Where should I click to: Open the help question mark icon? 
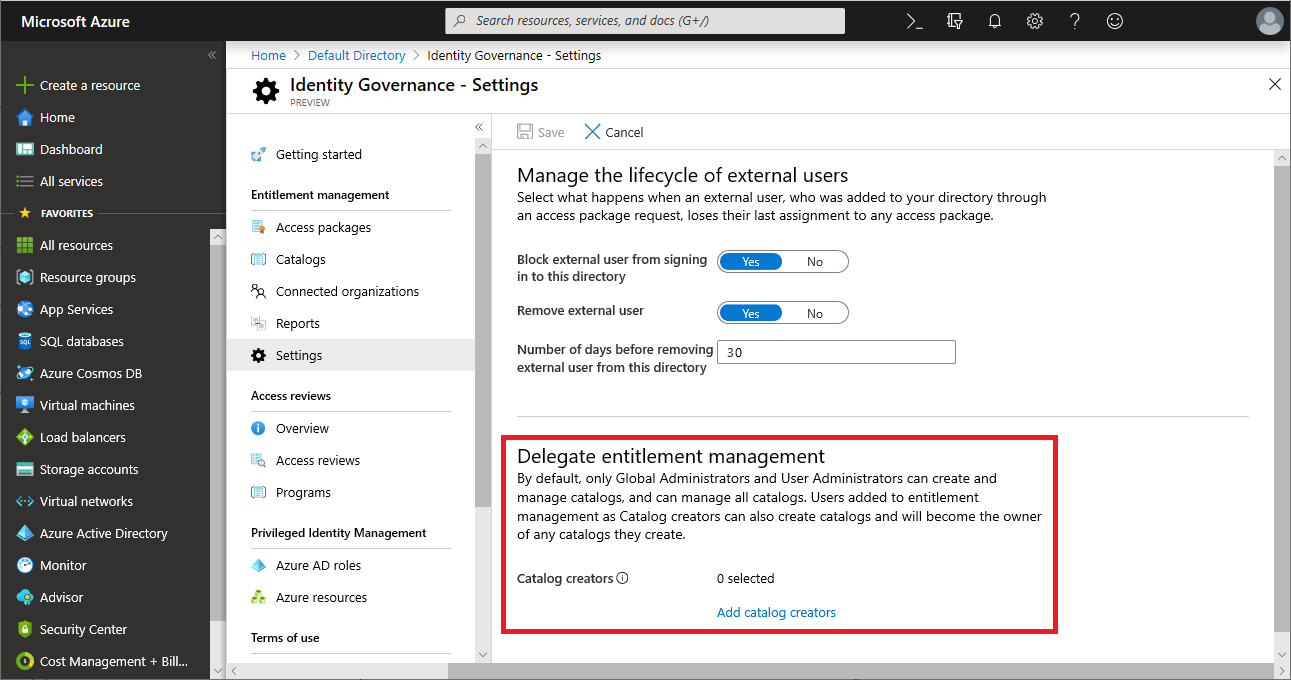point(1075,21)
